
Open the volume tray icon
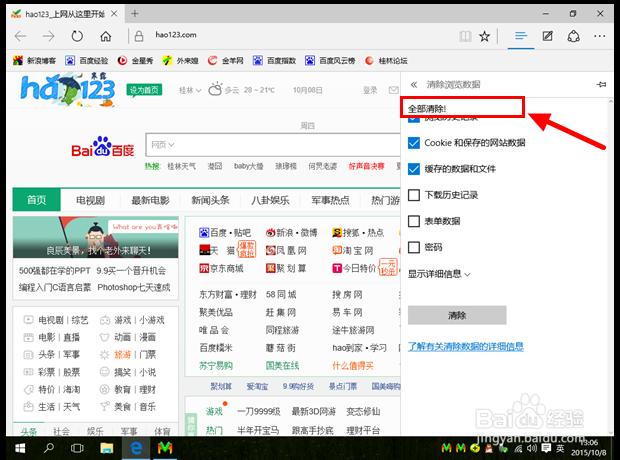click(532, 448)
